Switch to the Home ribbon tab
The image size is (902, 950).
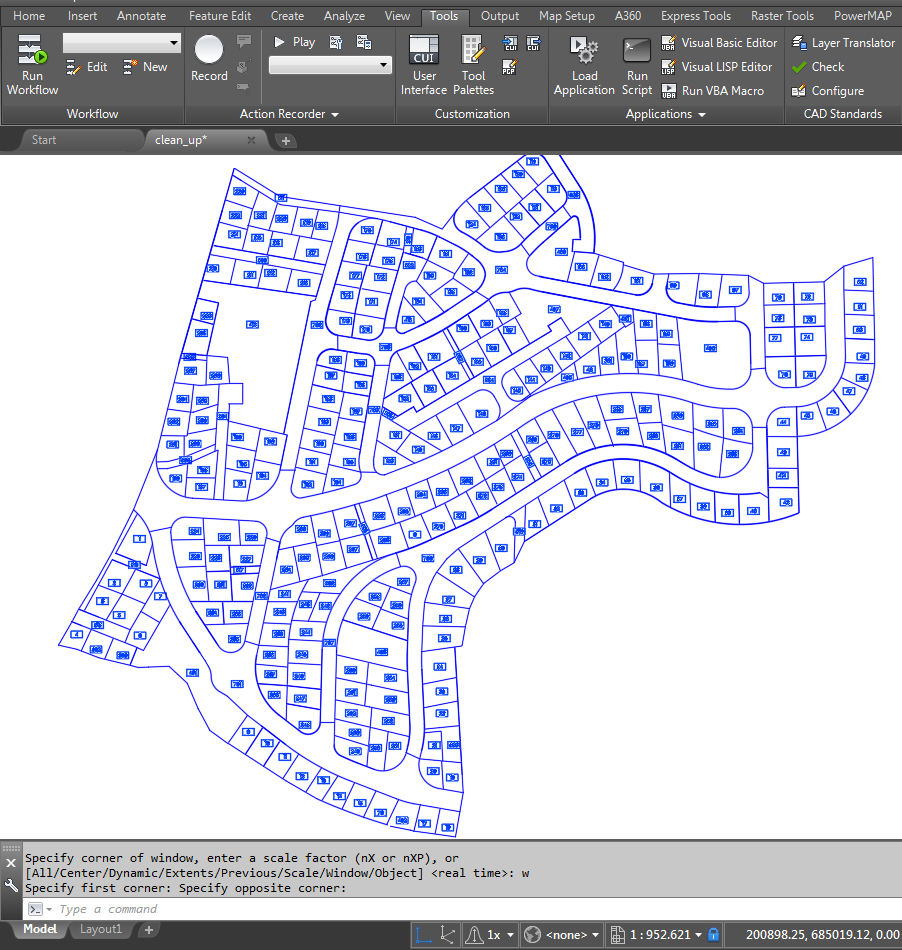coord(29,16)
